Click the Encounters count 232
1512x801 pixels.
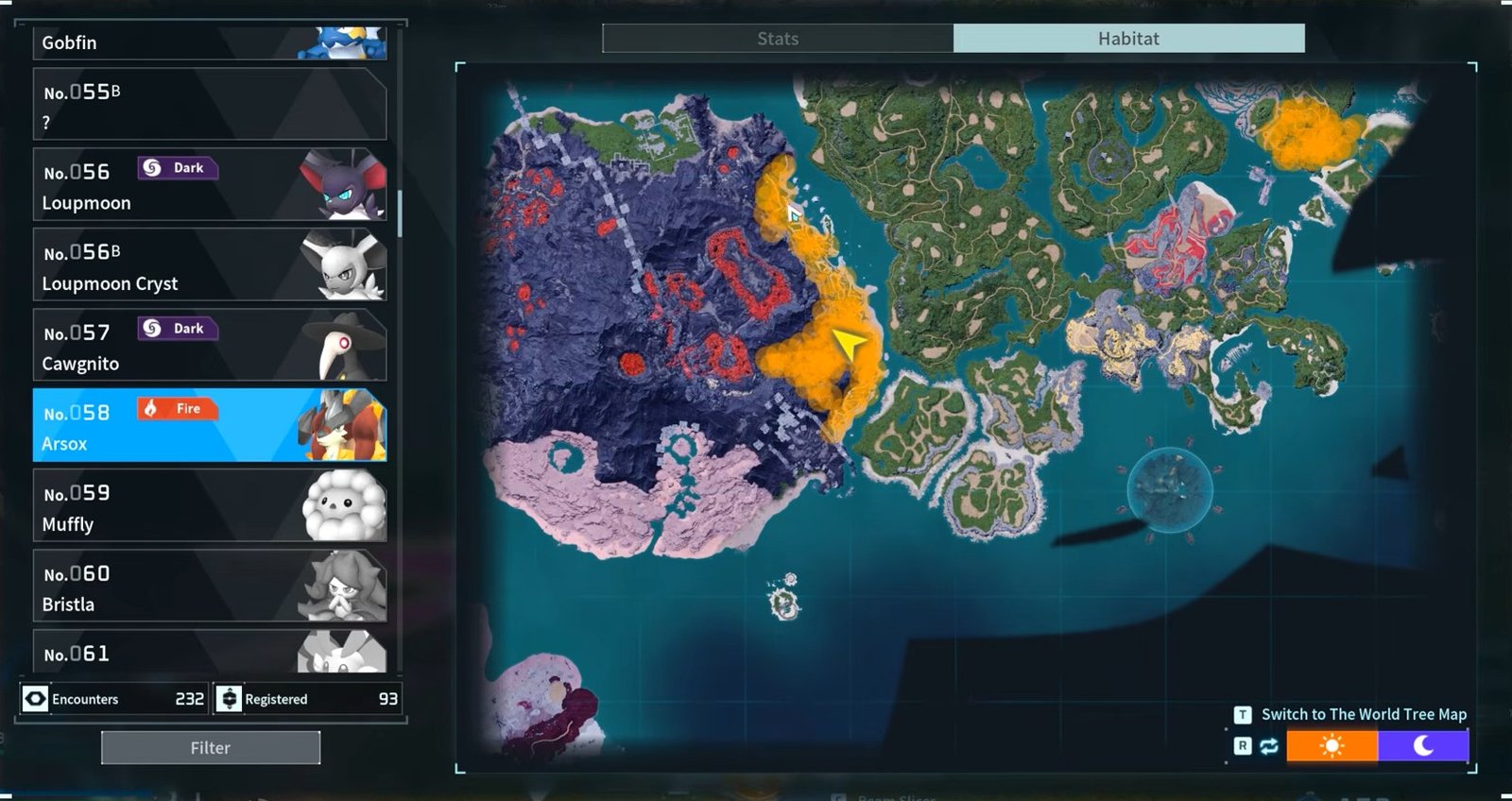click(x=190, y=699)
